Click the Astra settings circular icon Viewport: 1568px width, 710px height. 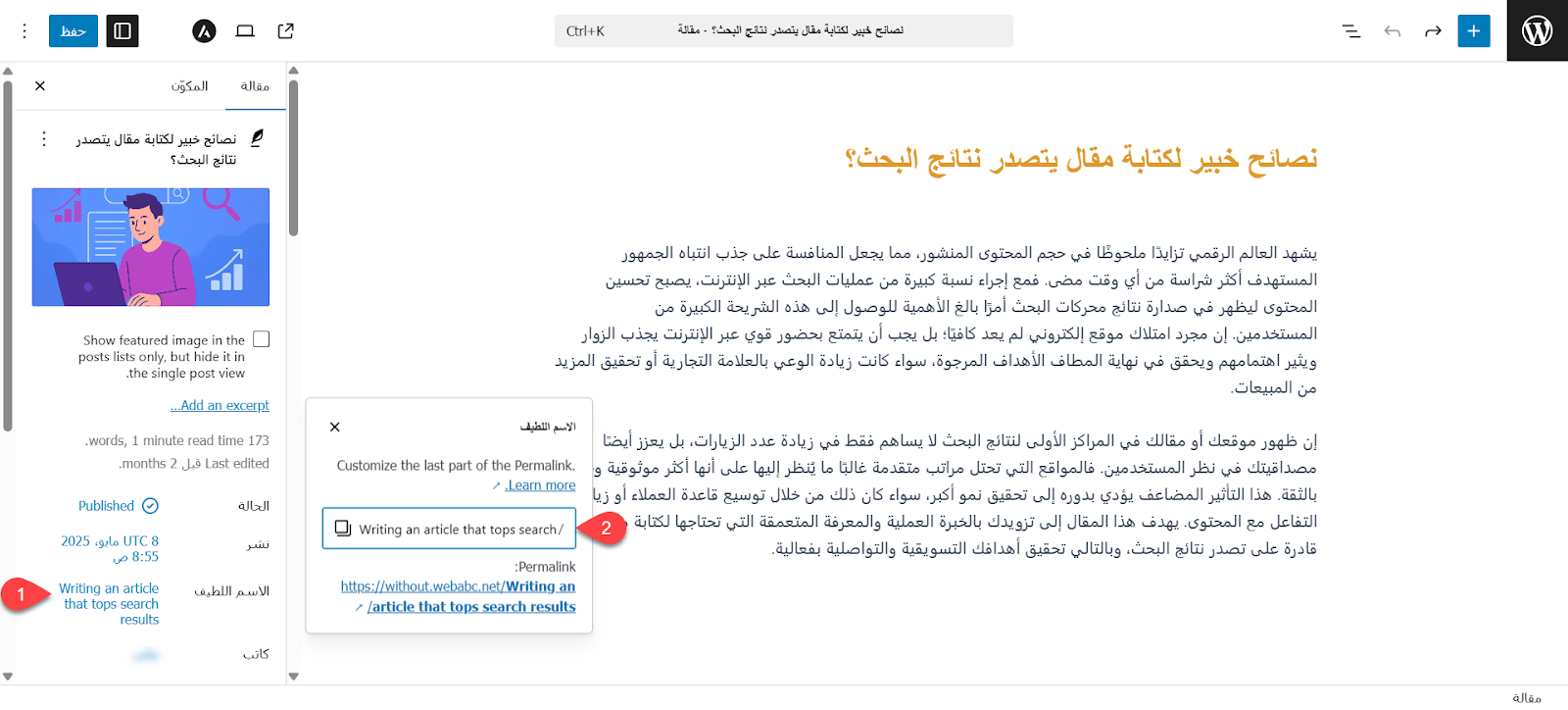tap(204, 31)
